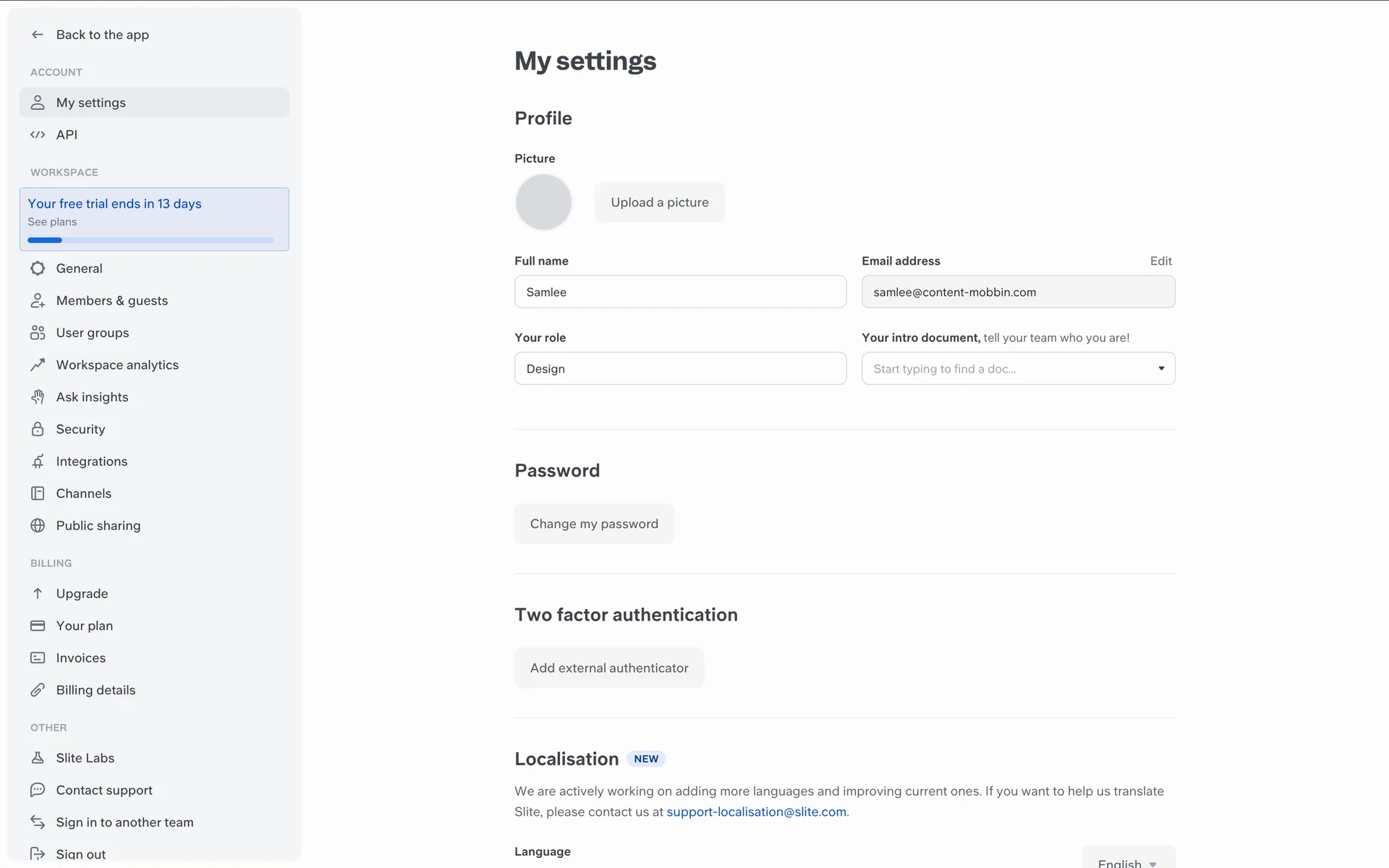Click the Security lock icon
1389x868 pixels.
tap(38, 429)
